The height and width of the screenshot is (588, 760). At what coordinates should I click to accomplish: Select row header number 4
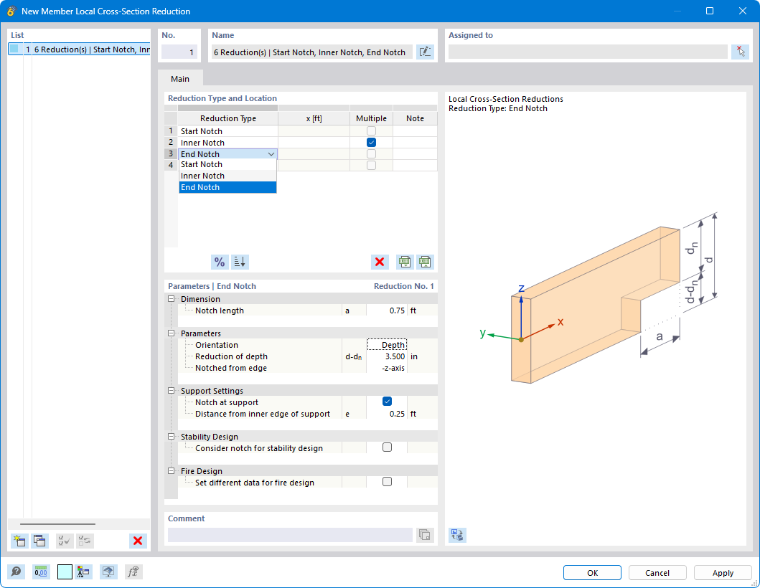click(x=171, y=165)
